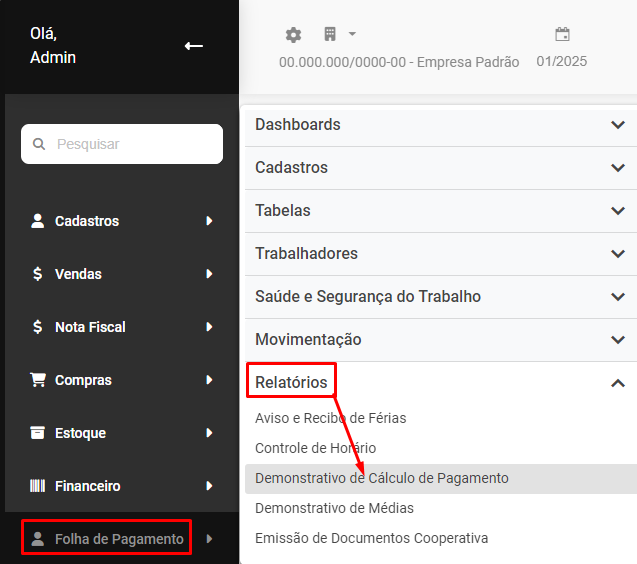637x564 pixels.
Task: Expand Saúde e Segurança do Trabalho chevron
Action: [x=618, y=297]
